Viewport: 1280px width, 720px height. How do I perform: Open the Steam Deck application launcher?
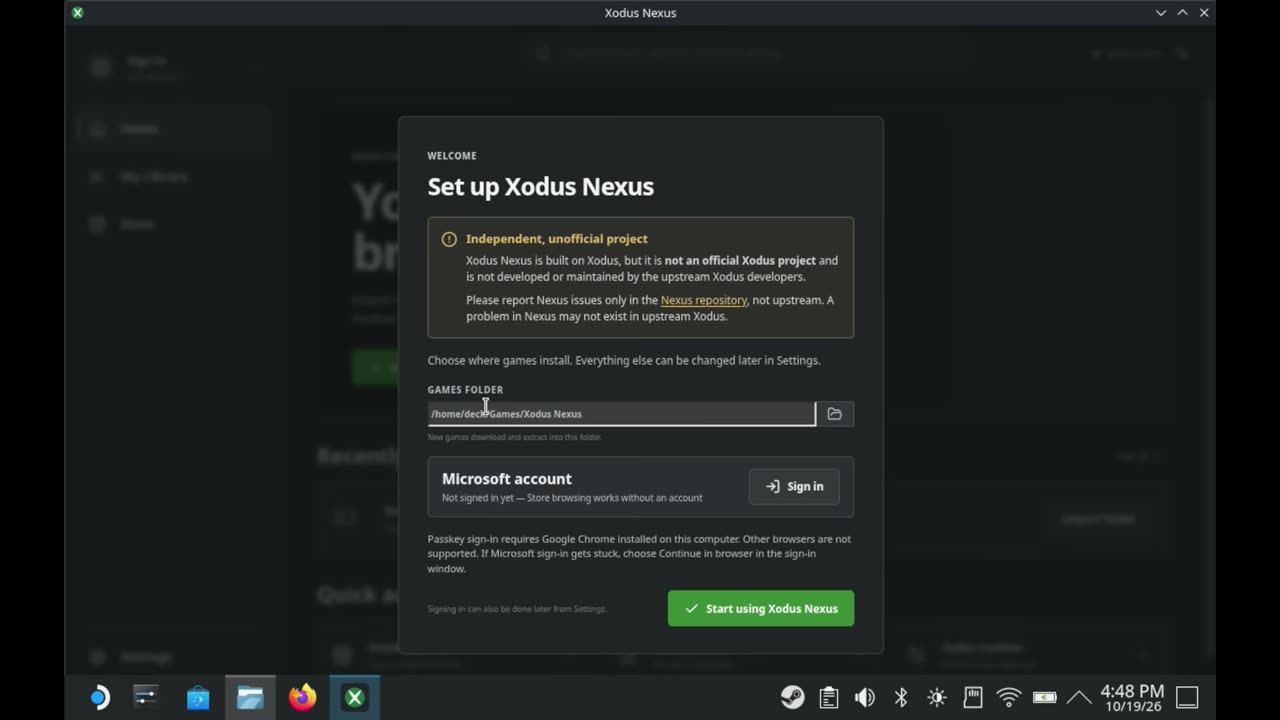click(99, 697)
